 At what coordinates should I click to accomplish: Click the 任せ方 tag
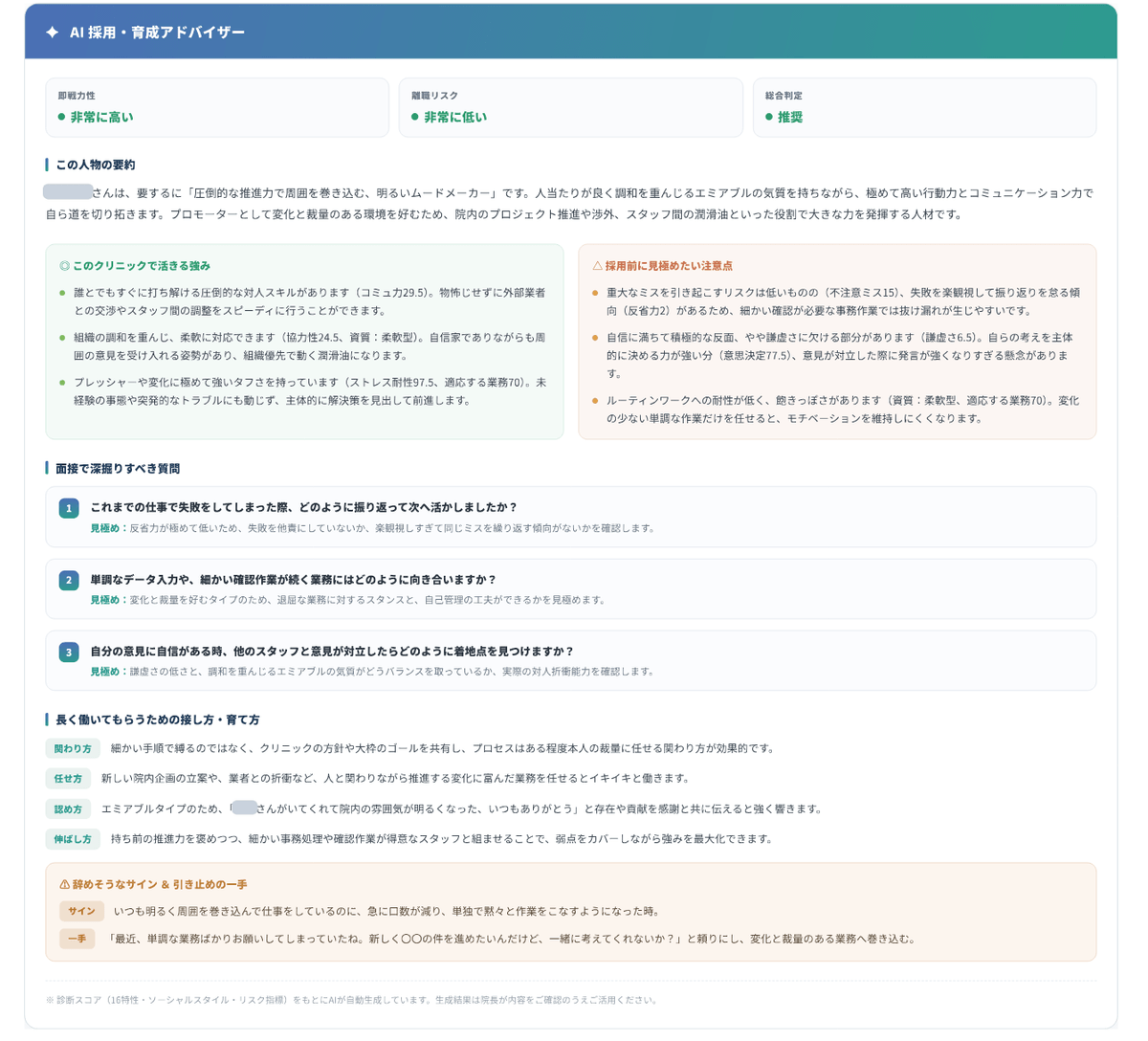(x=68, y=779)
